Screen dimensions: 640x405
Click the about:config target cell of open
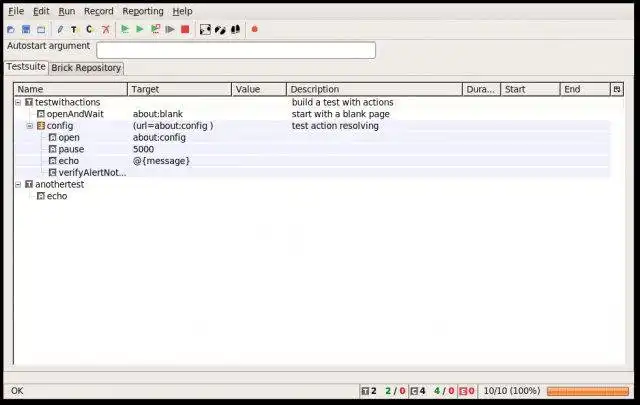[x=159, y=138]
